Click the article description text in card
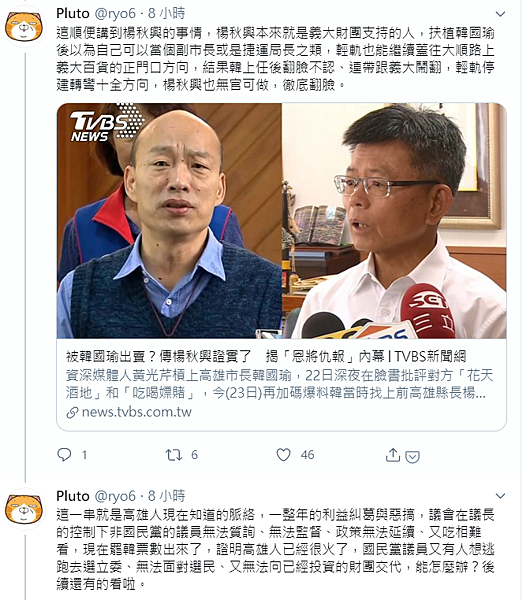The height and width of the screenshot is (600, 530). point(279,384)
